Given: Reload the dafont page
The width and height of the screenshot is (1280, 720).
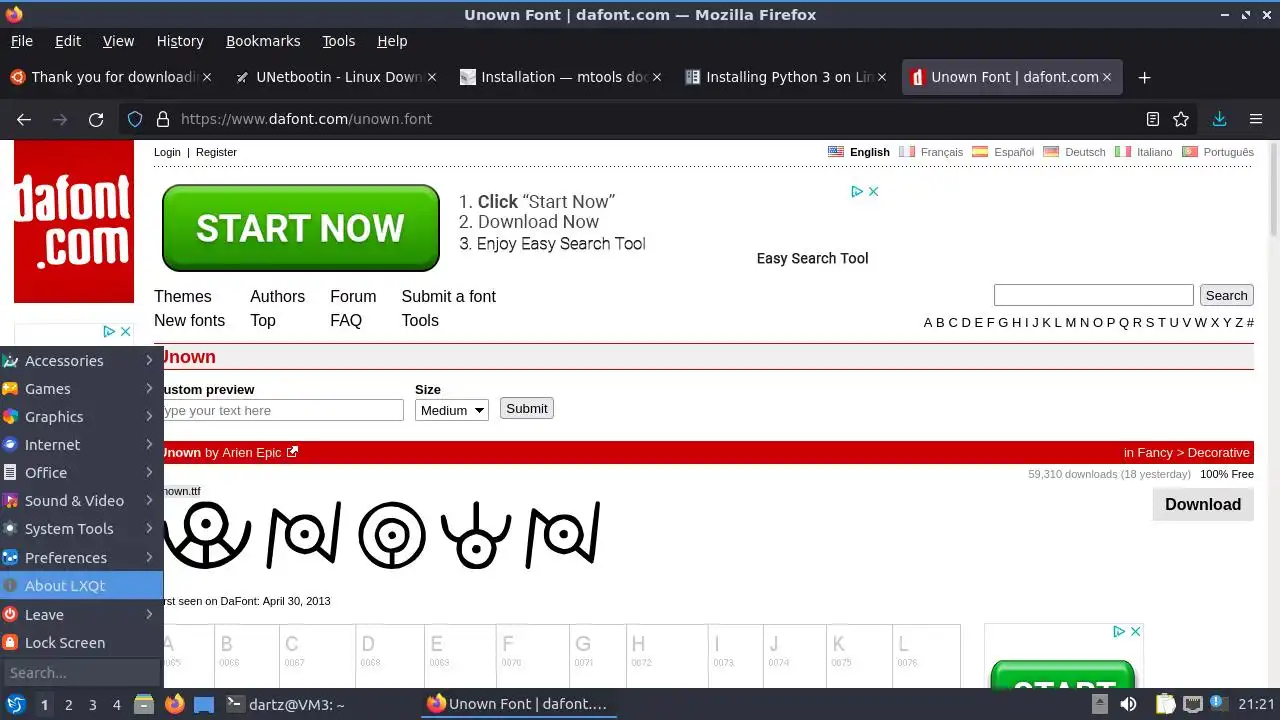Looking at the screenshot, I should tap(96, 119).
